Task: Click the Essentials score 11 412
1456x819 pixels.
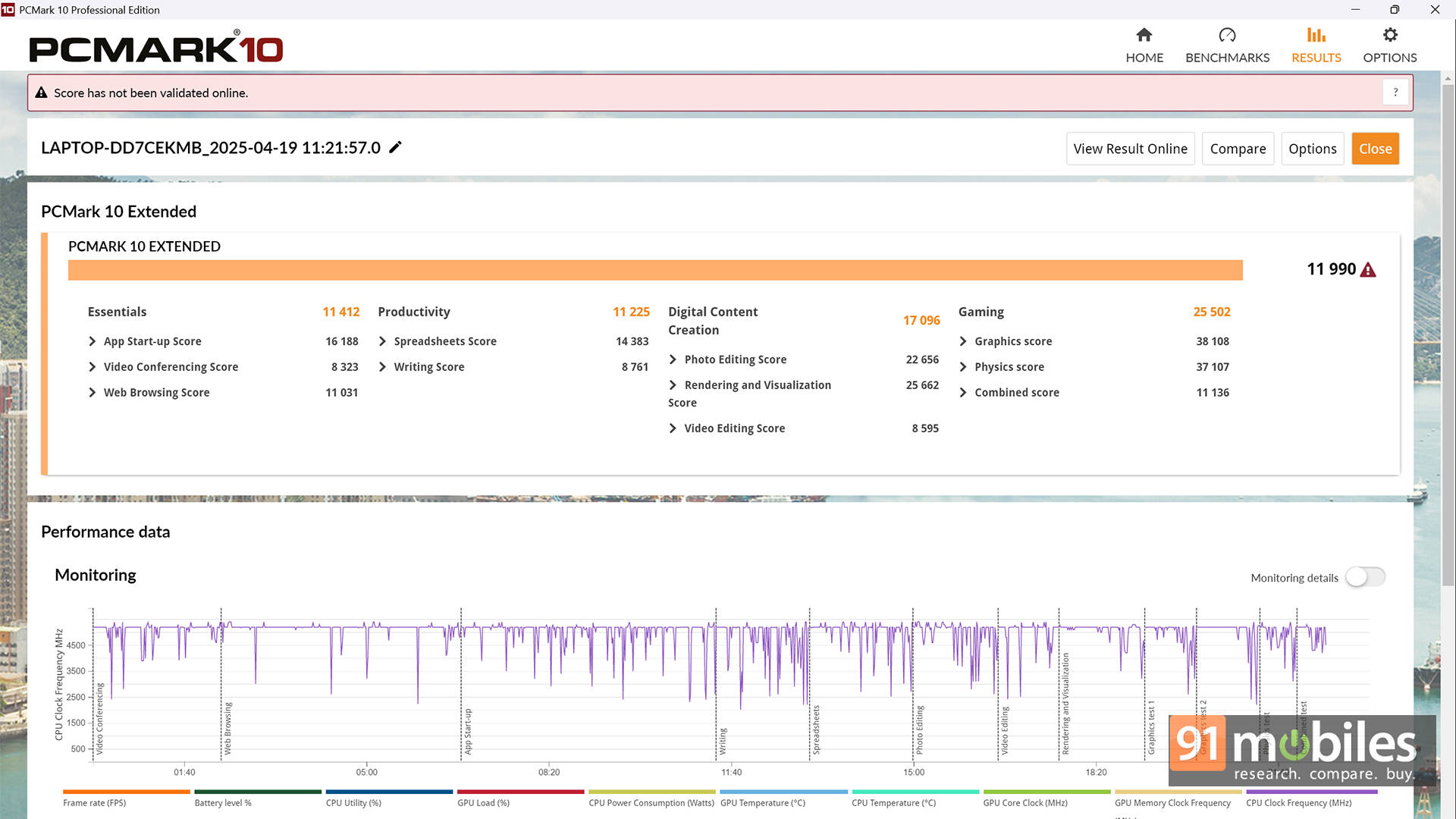Action: point(340,312)
